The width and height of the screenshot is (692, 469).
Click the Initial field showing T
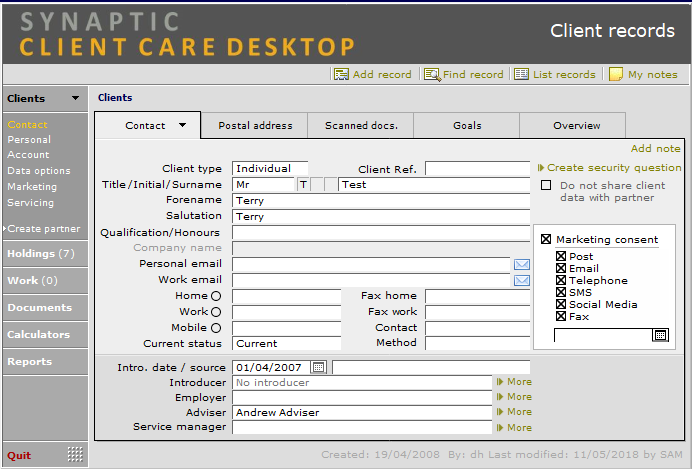pyautogui.click(x=303, y=184)
